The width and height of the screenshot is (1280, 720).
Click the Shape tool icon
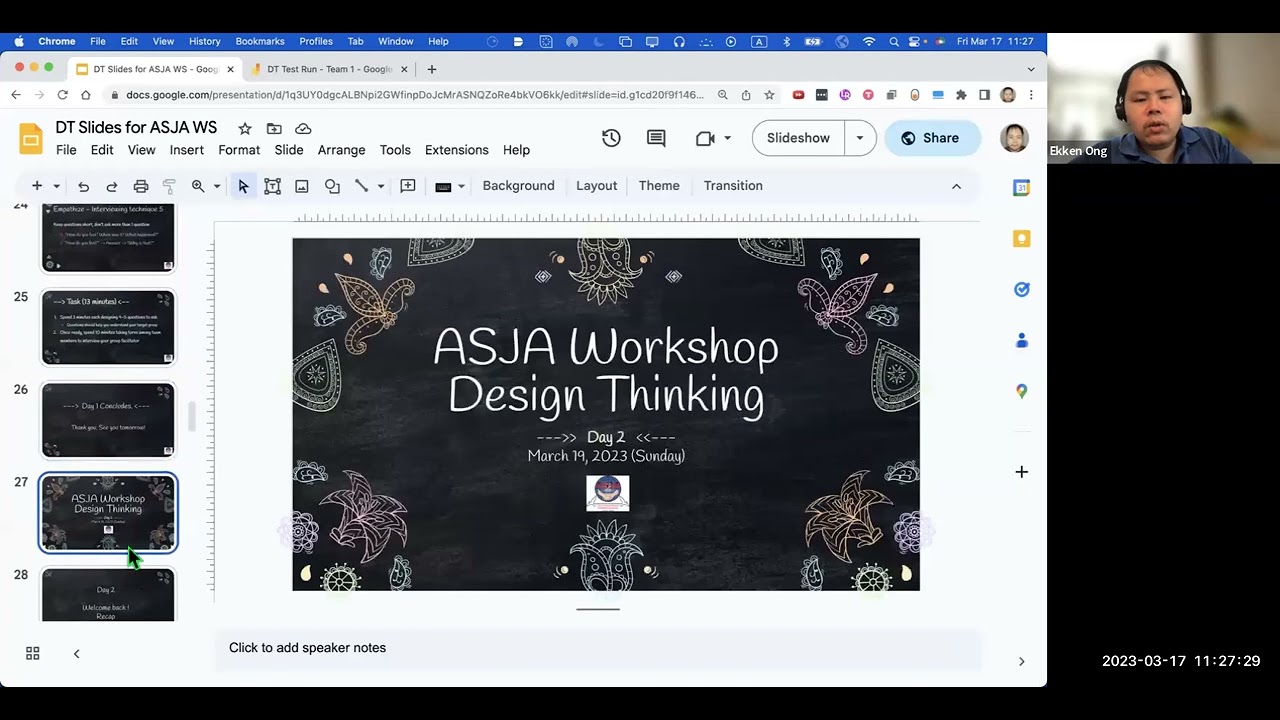point(332,186)
